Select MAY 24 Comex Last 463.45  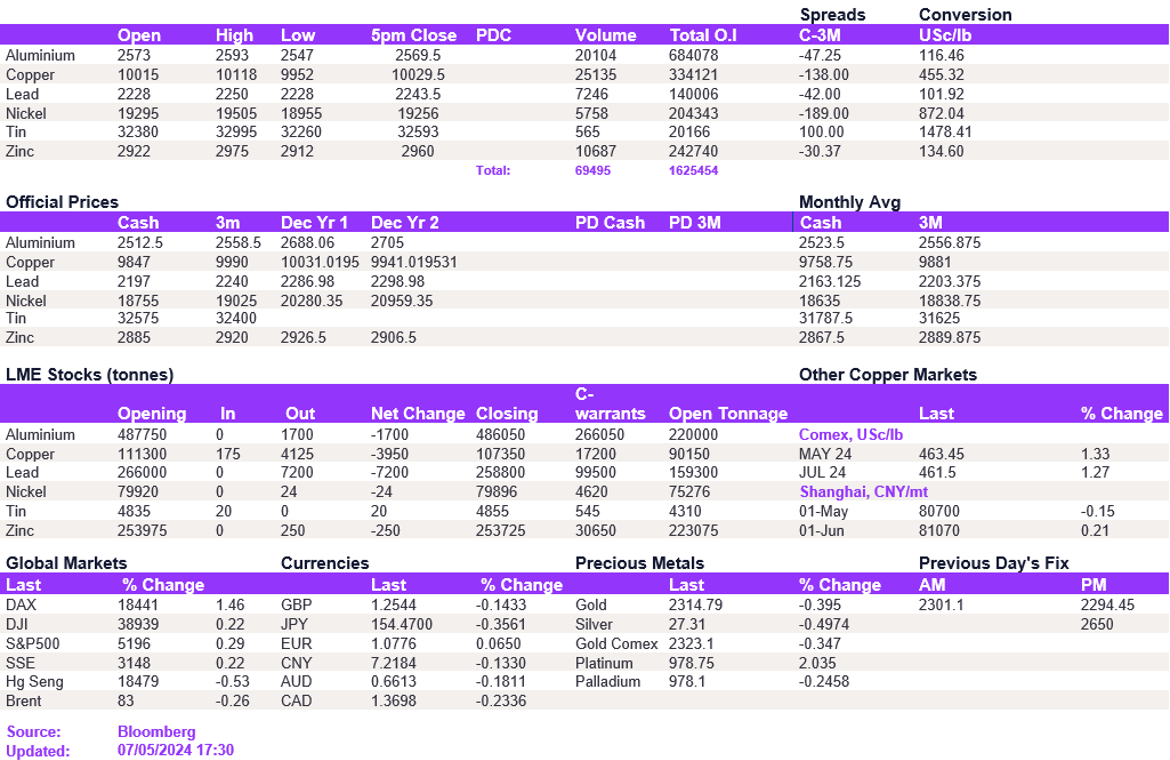tap(941, 454)
